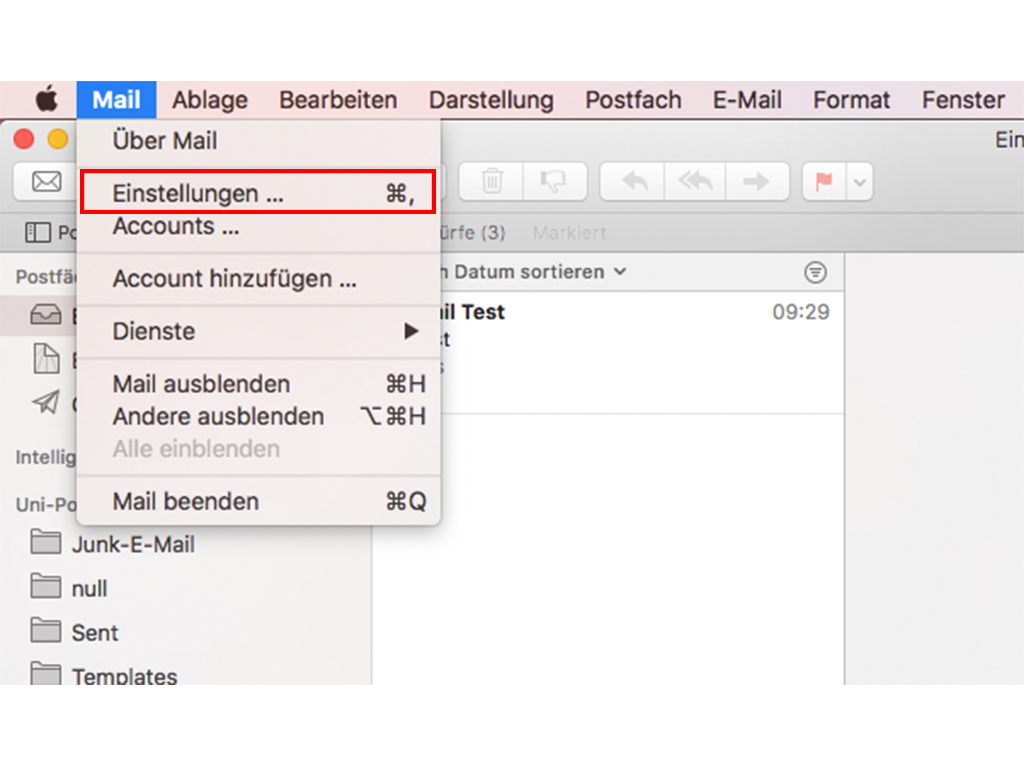Mark message as junk with thumbs-down icon
This screenshot has height=768, width=1024.
point(552,181)
